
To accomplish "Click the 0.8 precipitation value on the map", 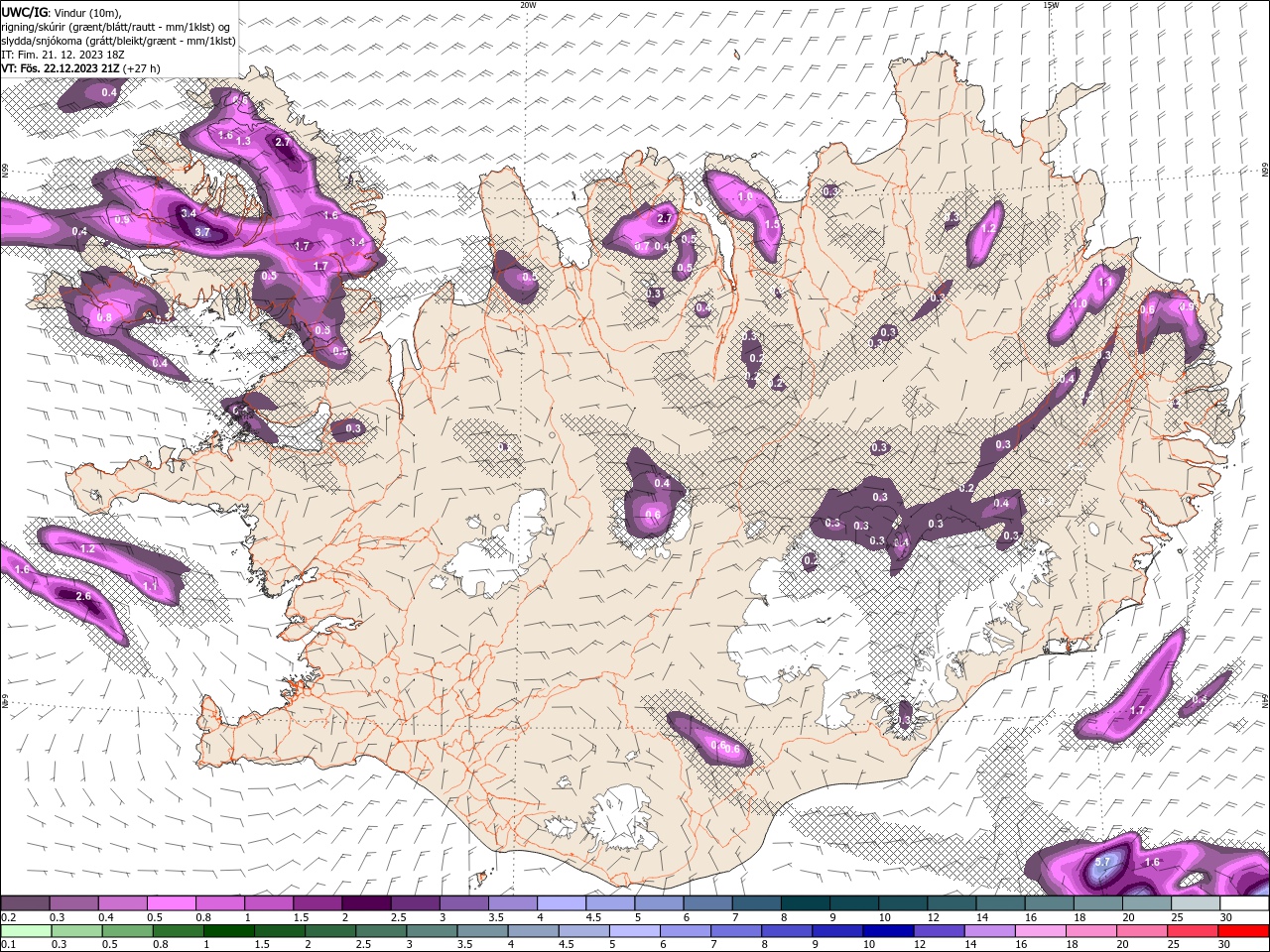I will coord(104,316).
